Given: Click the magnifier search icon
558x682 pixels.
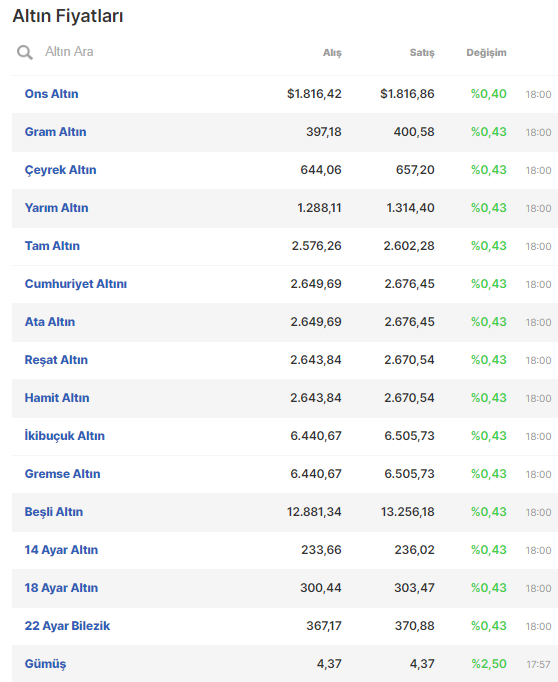Looking at the screenshot, I should coord(25,52).
